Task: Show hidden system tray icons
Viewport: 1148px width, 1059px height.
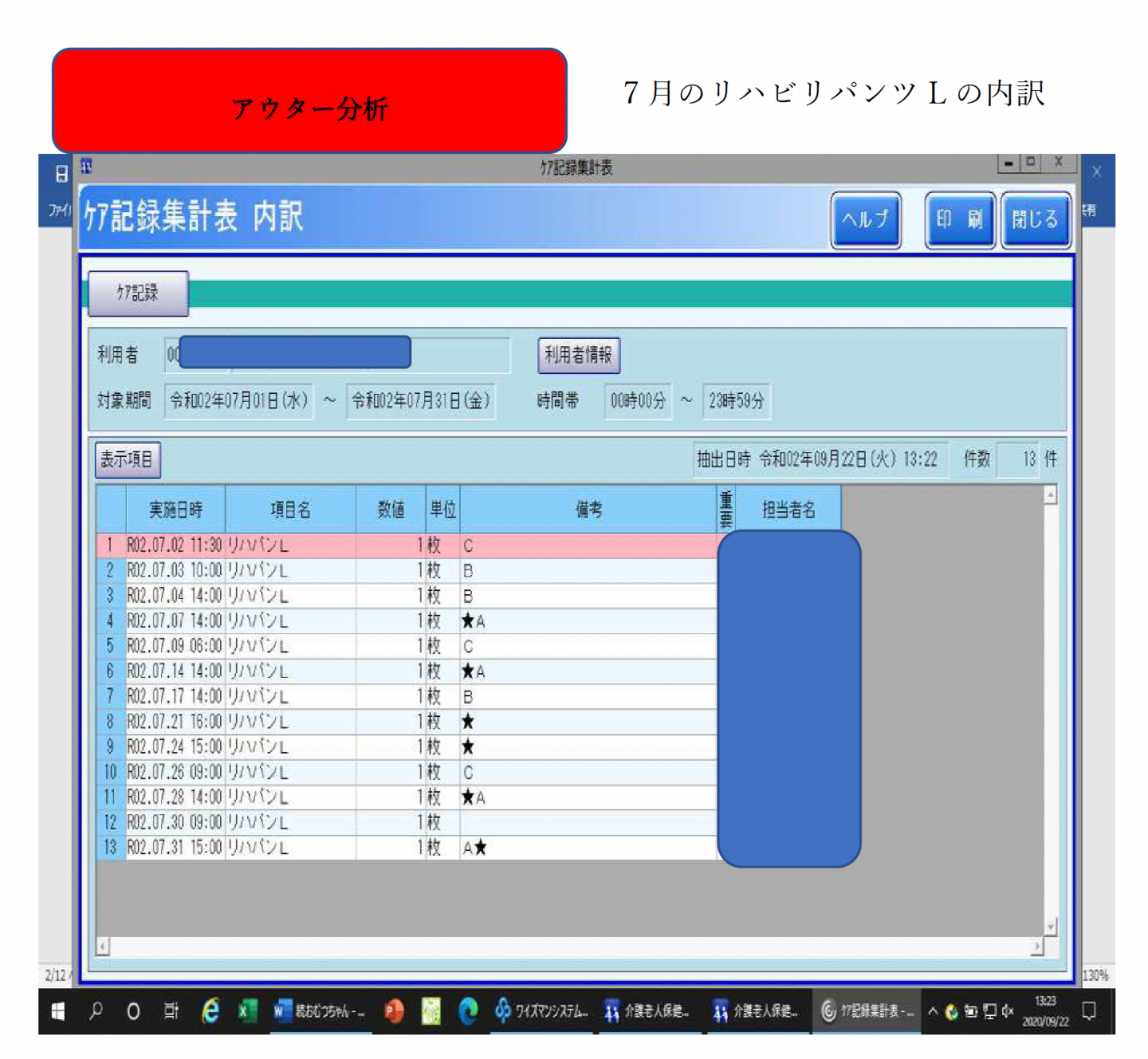Action: pyautogui.click(x=932, y=1011)
